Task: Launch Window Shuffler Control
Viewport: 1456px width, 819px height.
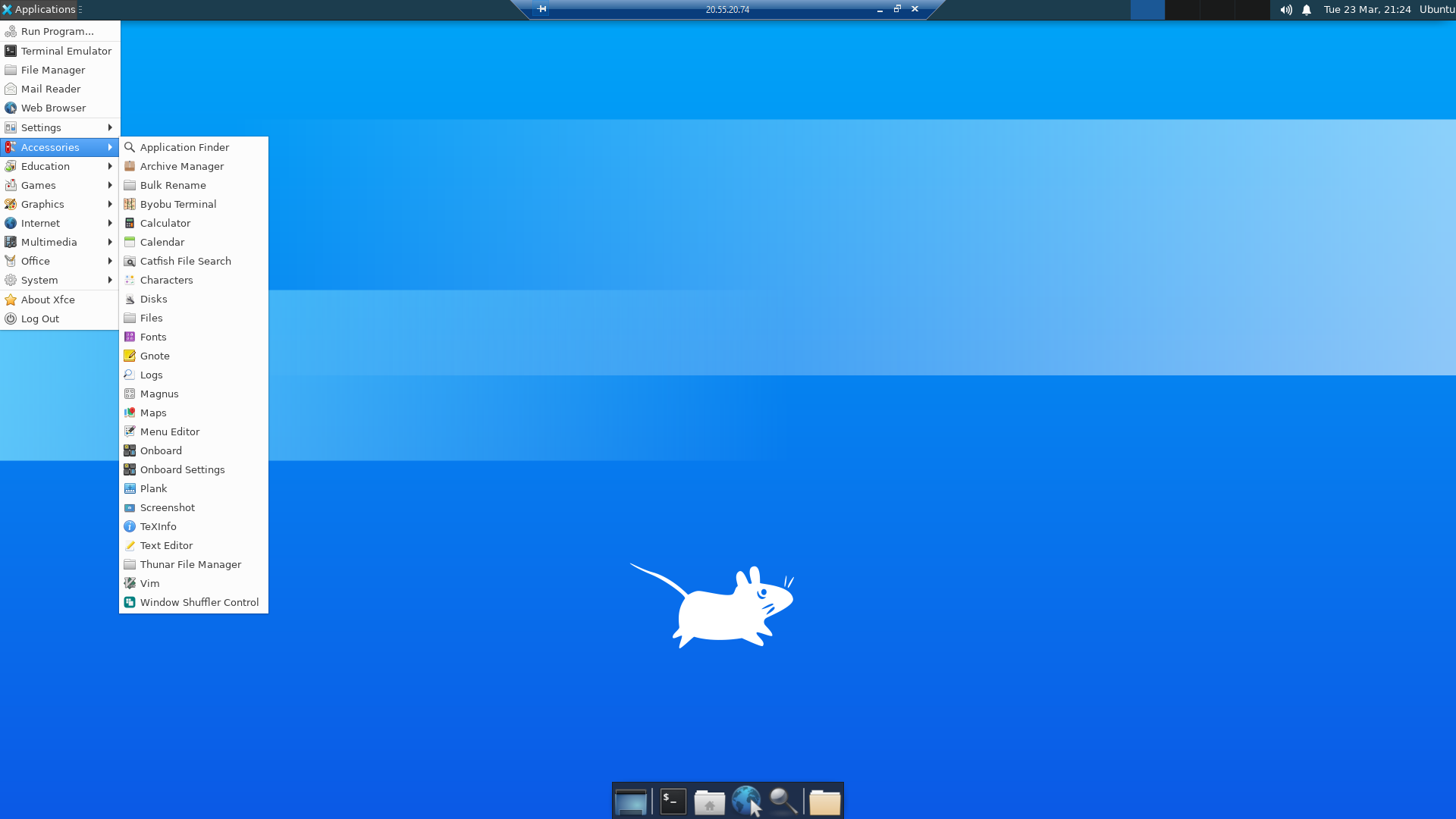Action: tap(199, 601)
